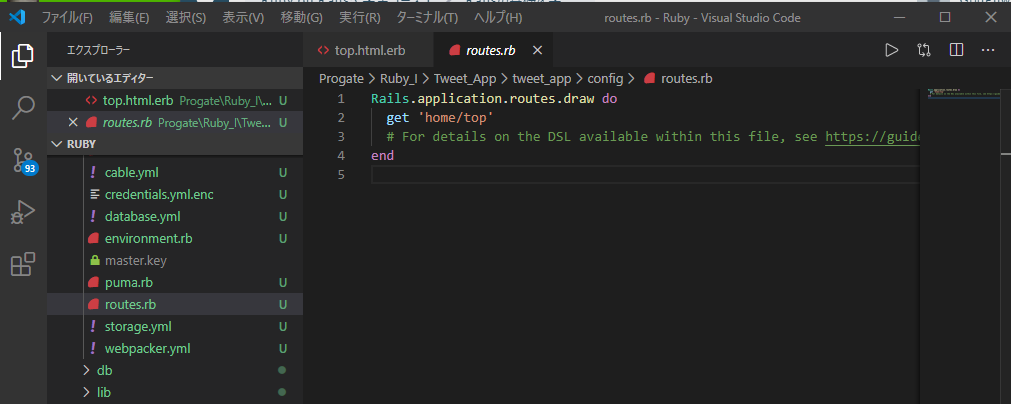Collapse the RUBY folder section
The image size is (1011, 404).
click(175, 144)
